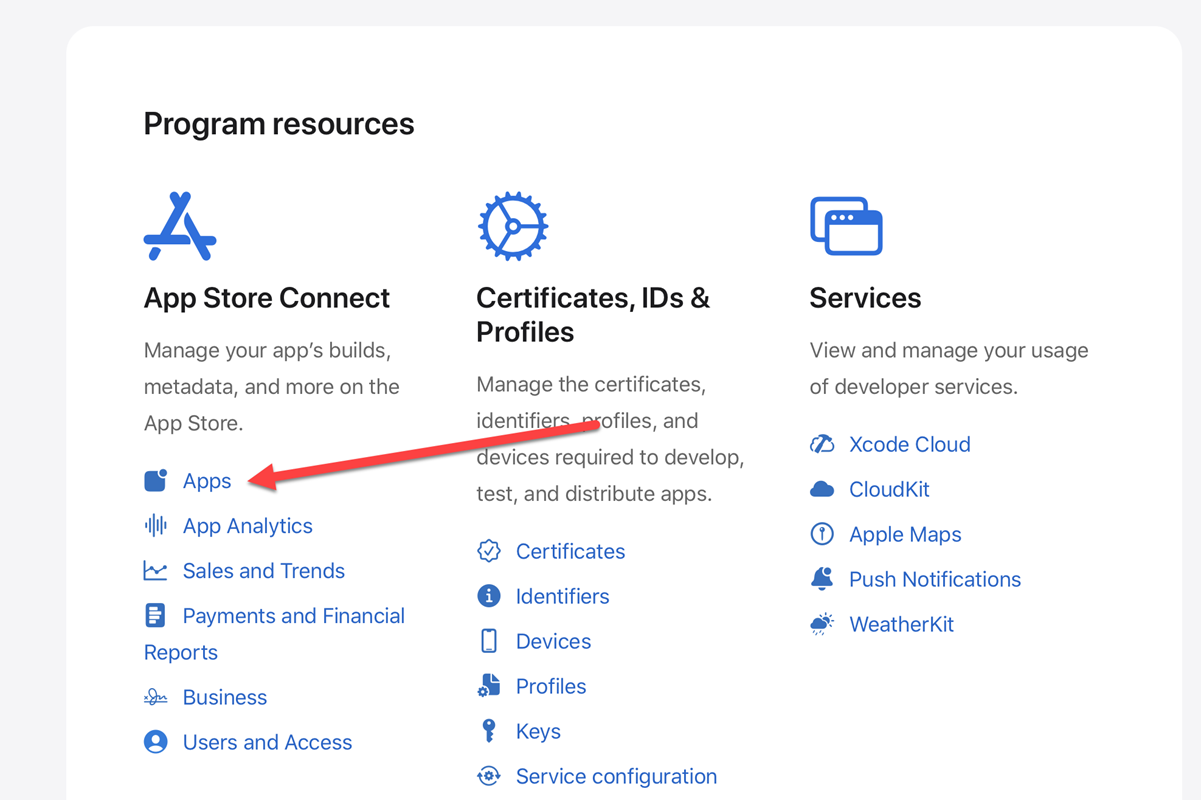Click the CloudKit cloud icon
1201x800 pixels.
coord(822,489)
